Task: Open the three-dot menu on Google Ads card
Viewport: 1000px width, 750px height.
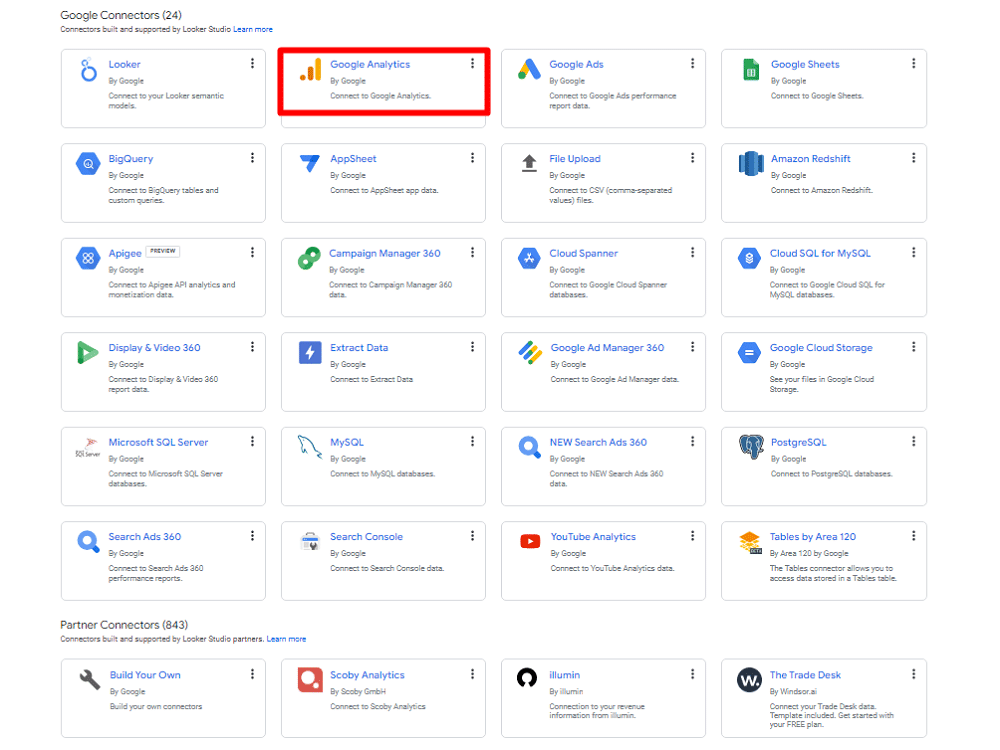Action: tap(692, 62)
